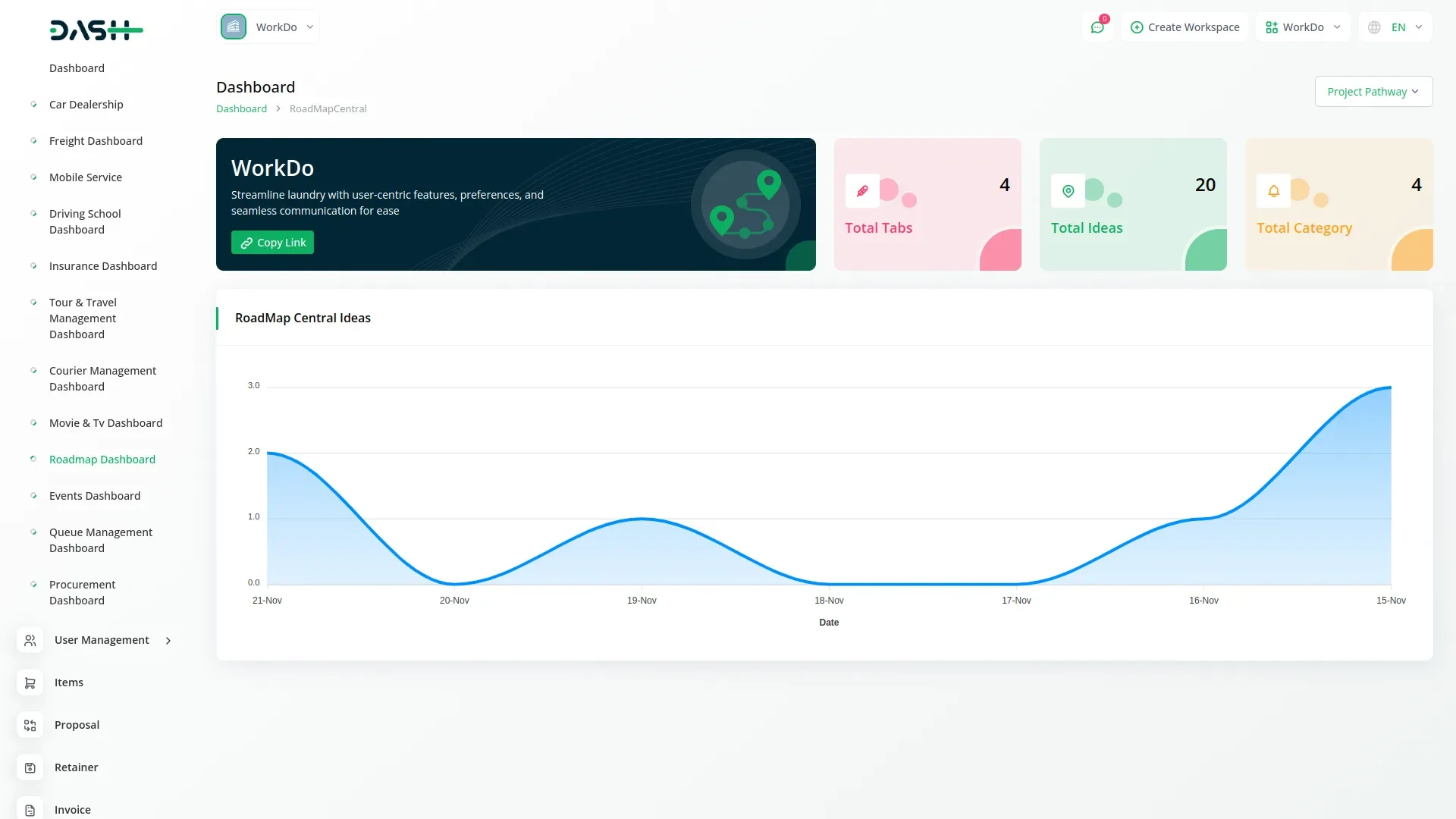The image size is (1456, 819).
Task: Click the Total Ideas location pin icon
Action: (x=1068, y=191)
